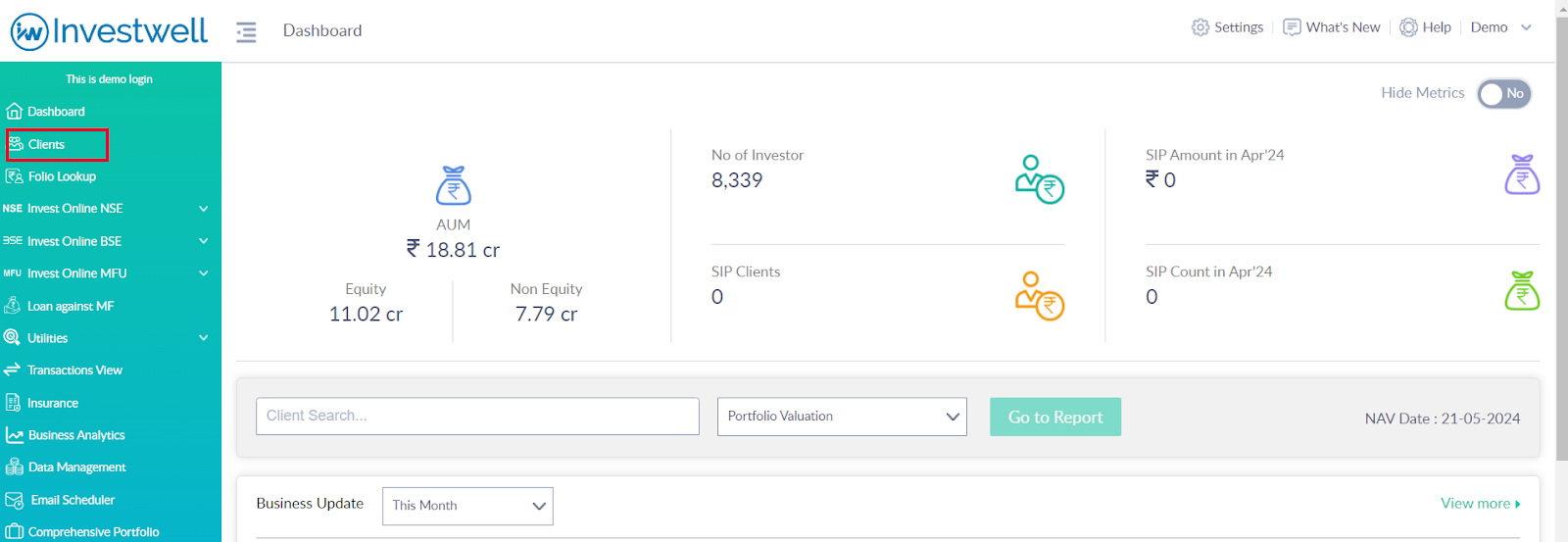
Task: Click the Data Management icon
Action: 15,468
